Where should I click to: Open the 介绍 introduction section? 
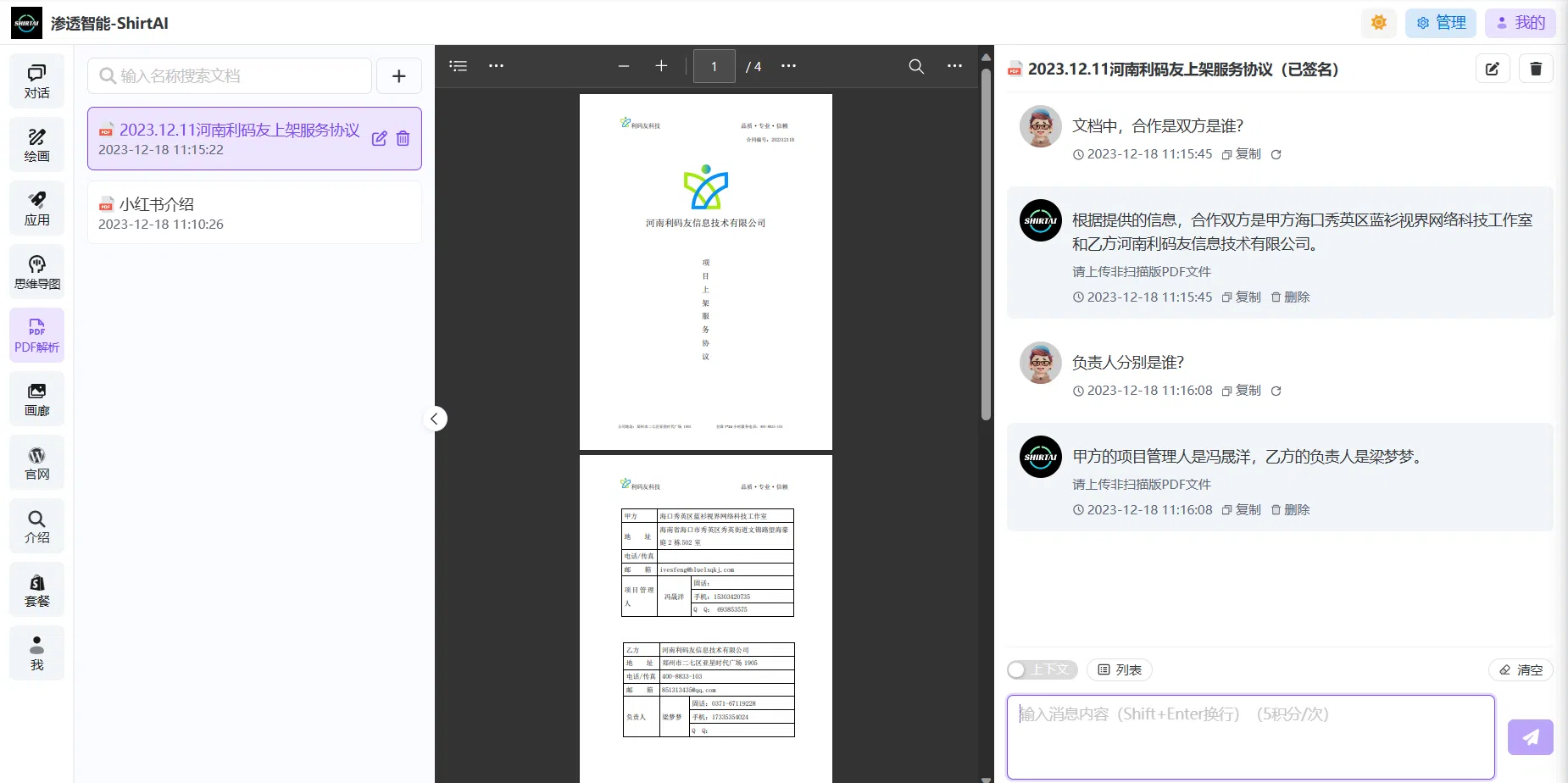36,526
